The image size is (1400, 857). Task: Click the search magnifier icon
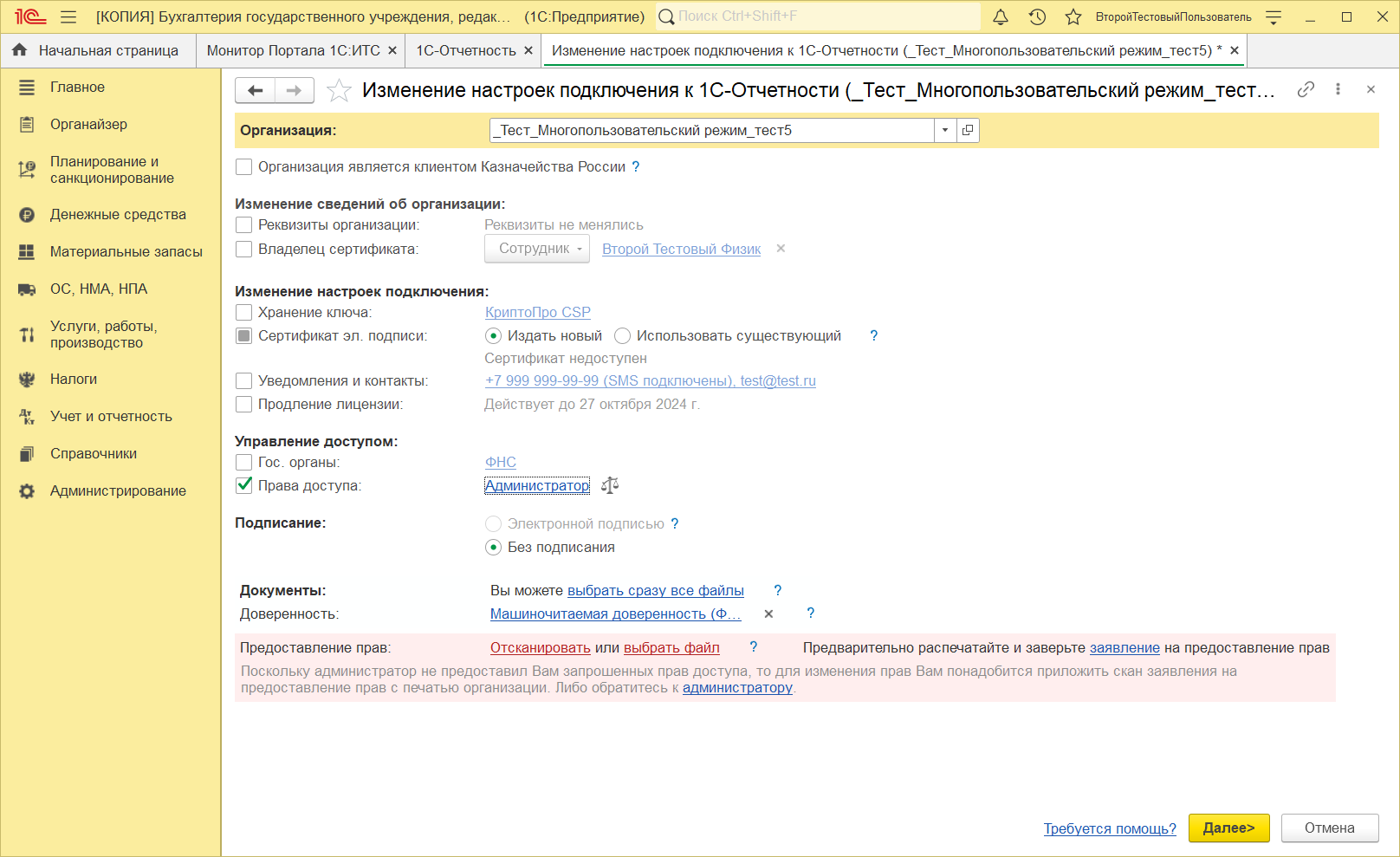click(666, 16)
